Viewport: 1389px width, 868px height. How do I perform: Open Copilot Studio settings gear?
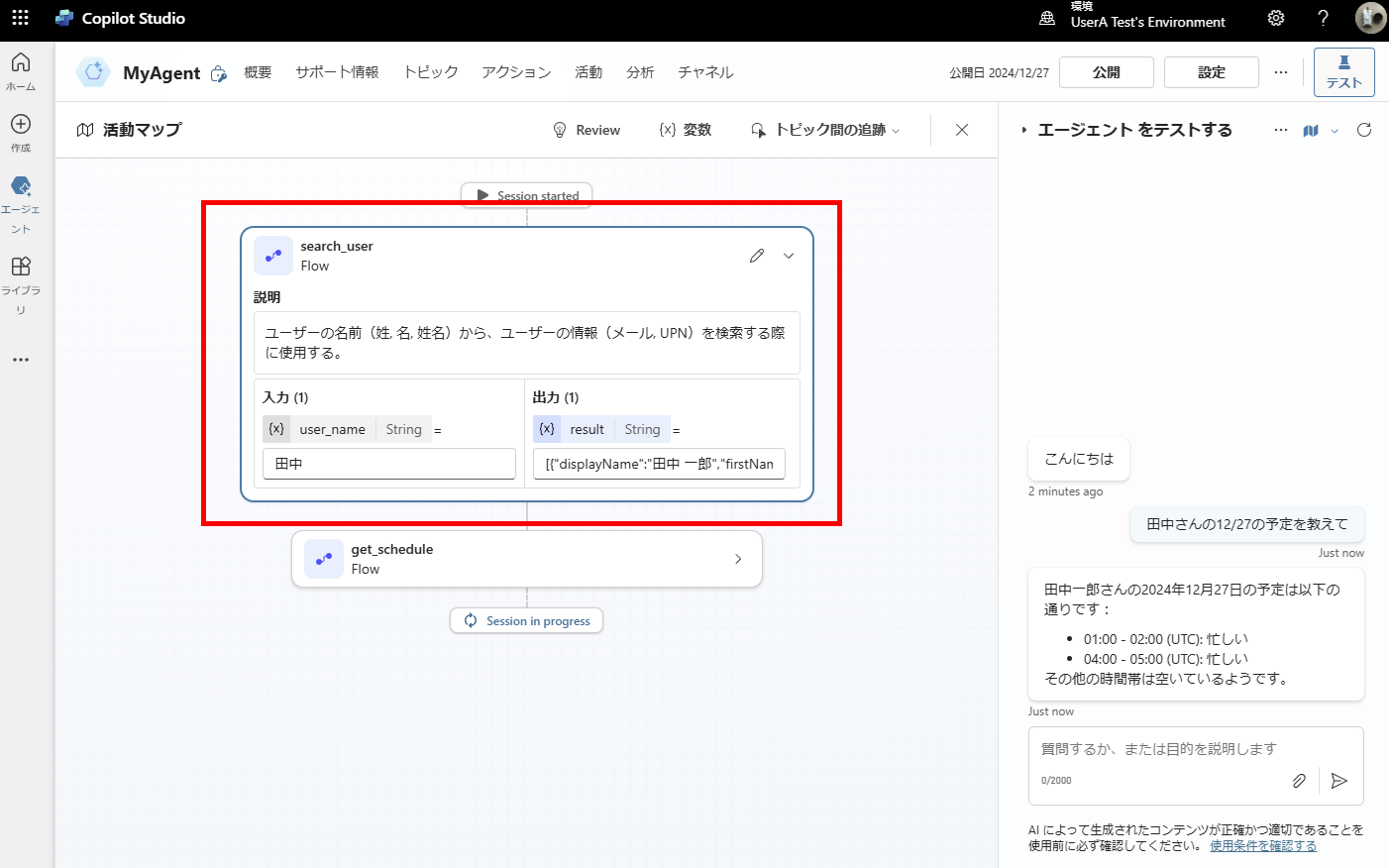click(1276, 18)
